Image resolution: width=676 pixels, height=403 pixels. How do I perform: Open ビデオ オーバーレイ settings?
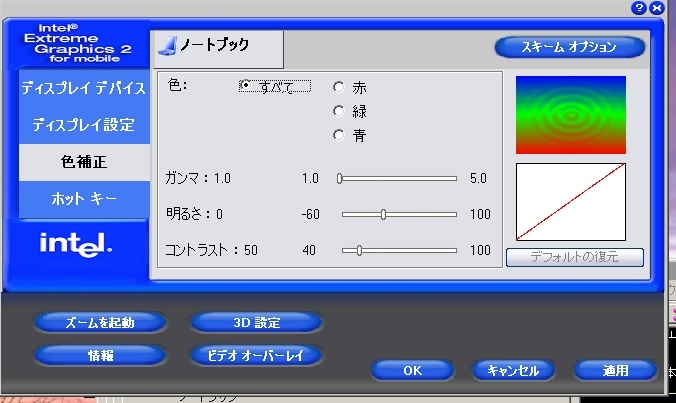pyautogui.click(x=257, y=356)
